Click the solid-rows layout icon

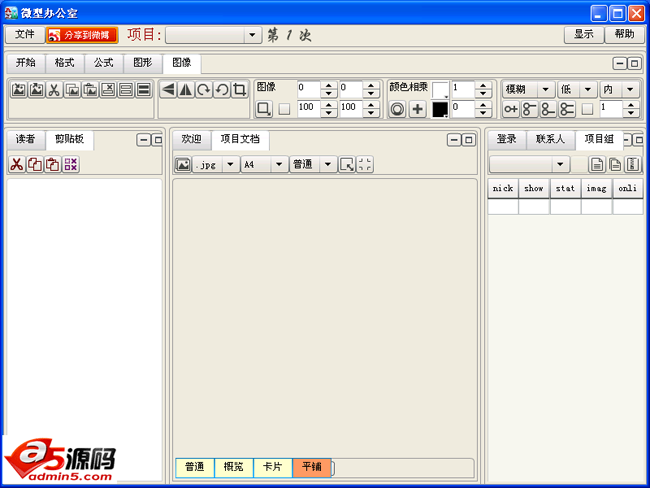[143, 90]
